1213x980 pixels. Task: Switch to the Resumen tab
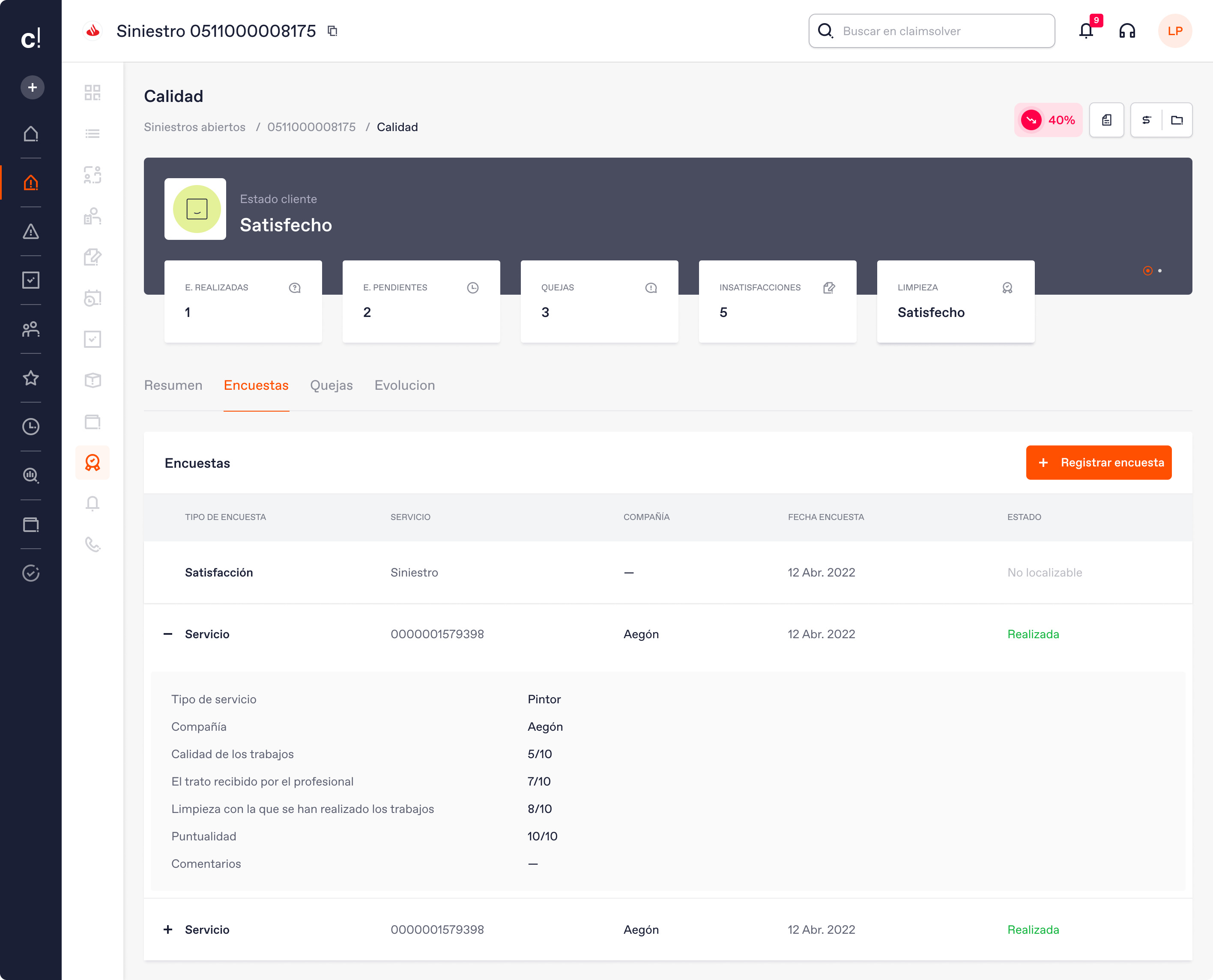coord(173,385)
